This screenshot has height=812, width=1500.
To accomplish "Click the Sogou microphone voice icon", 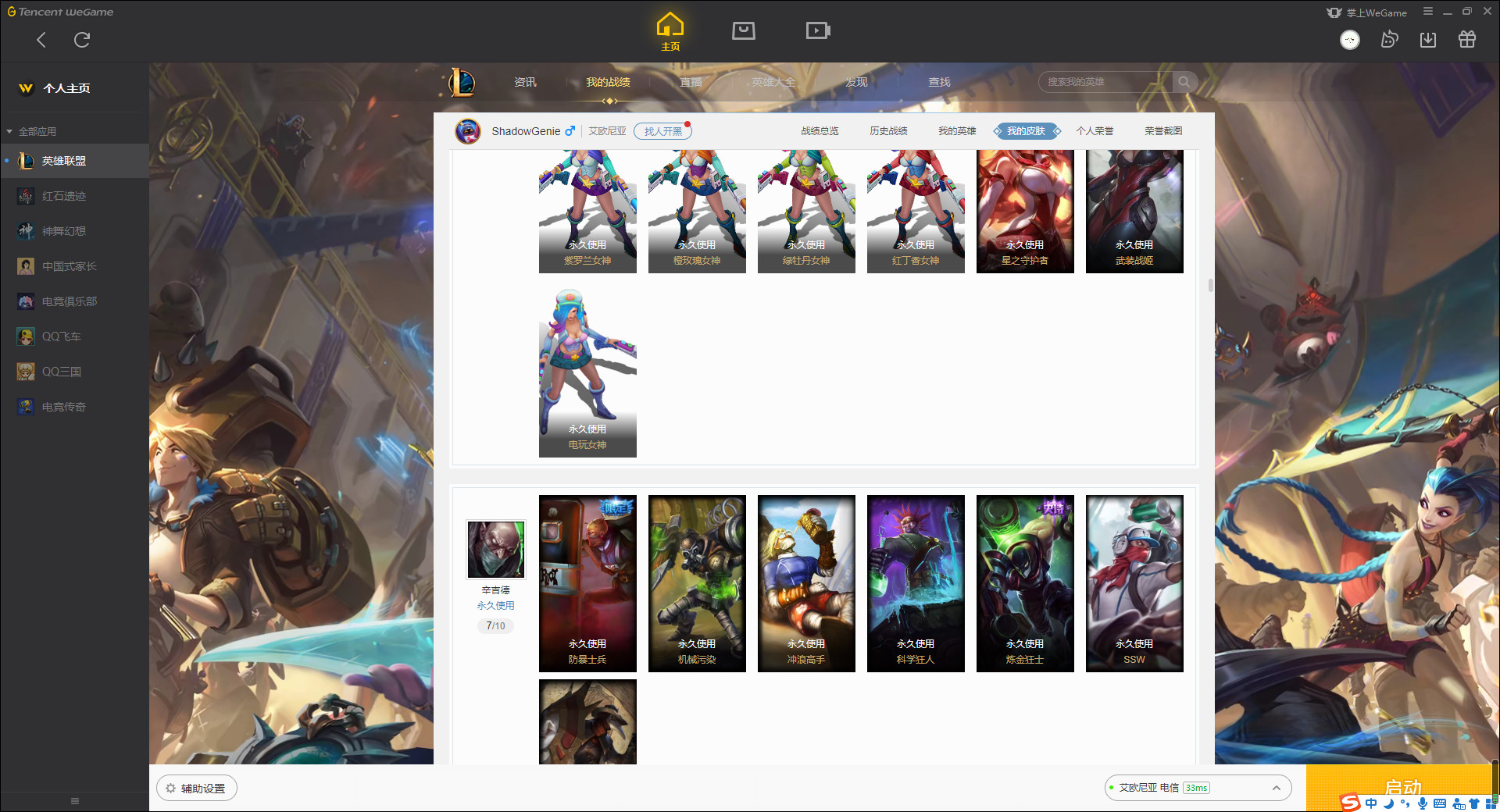I will click(1423, 803).
